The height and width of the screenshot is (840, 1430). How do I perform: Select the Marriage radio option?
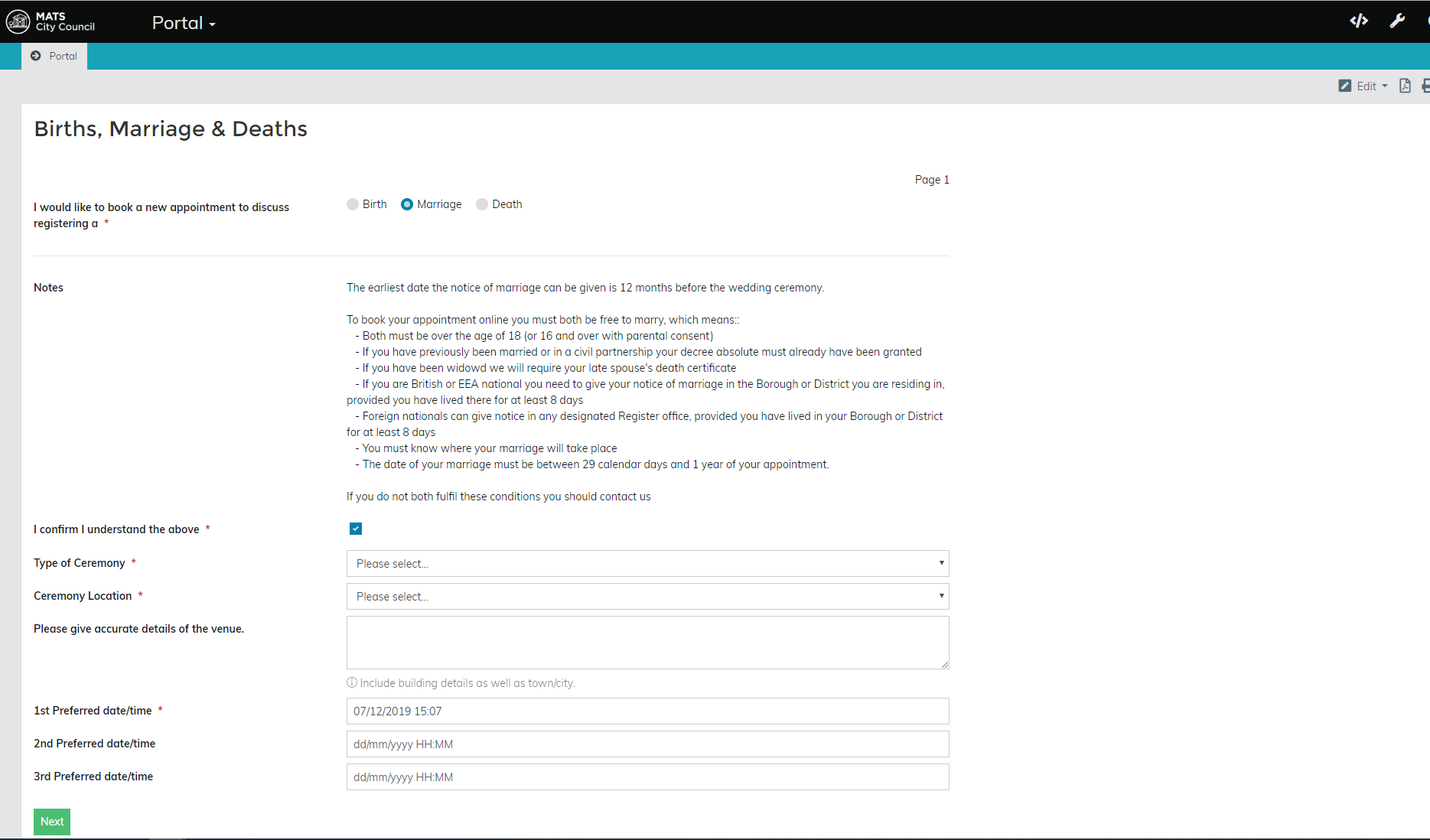click(x=407, y=204)
